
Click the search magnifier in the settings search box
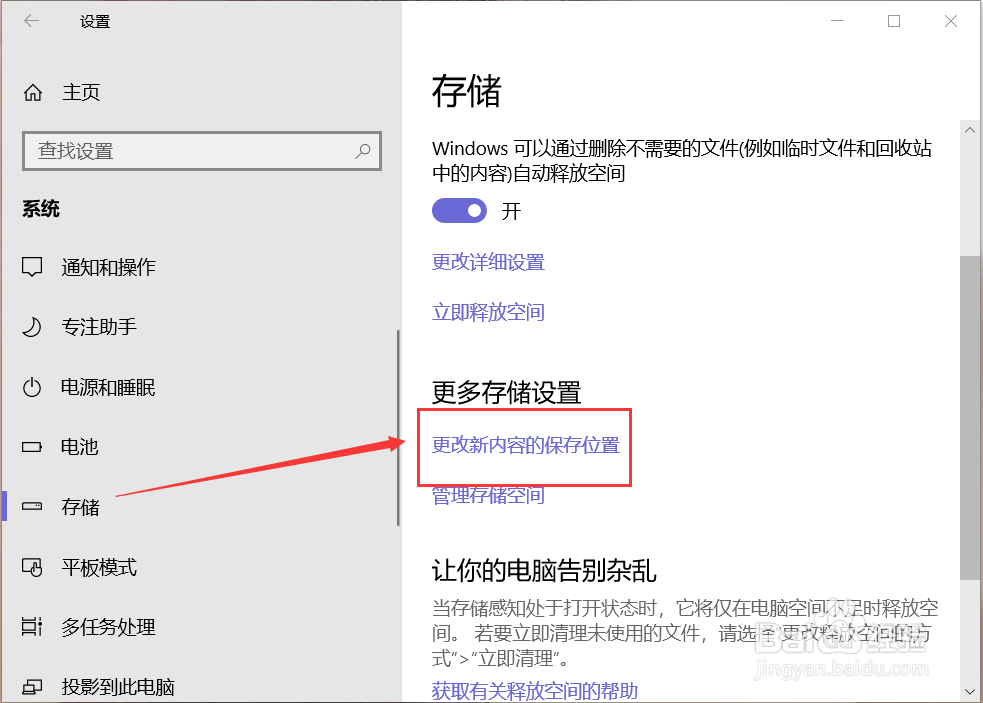point(362,150)
